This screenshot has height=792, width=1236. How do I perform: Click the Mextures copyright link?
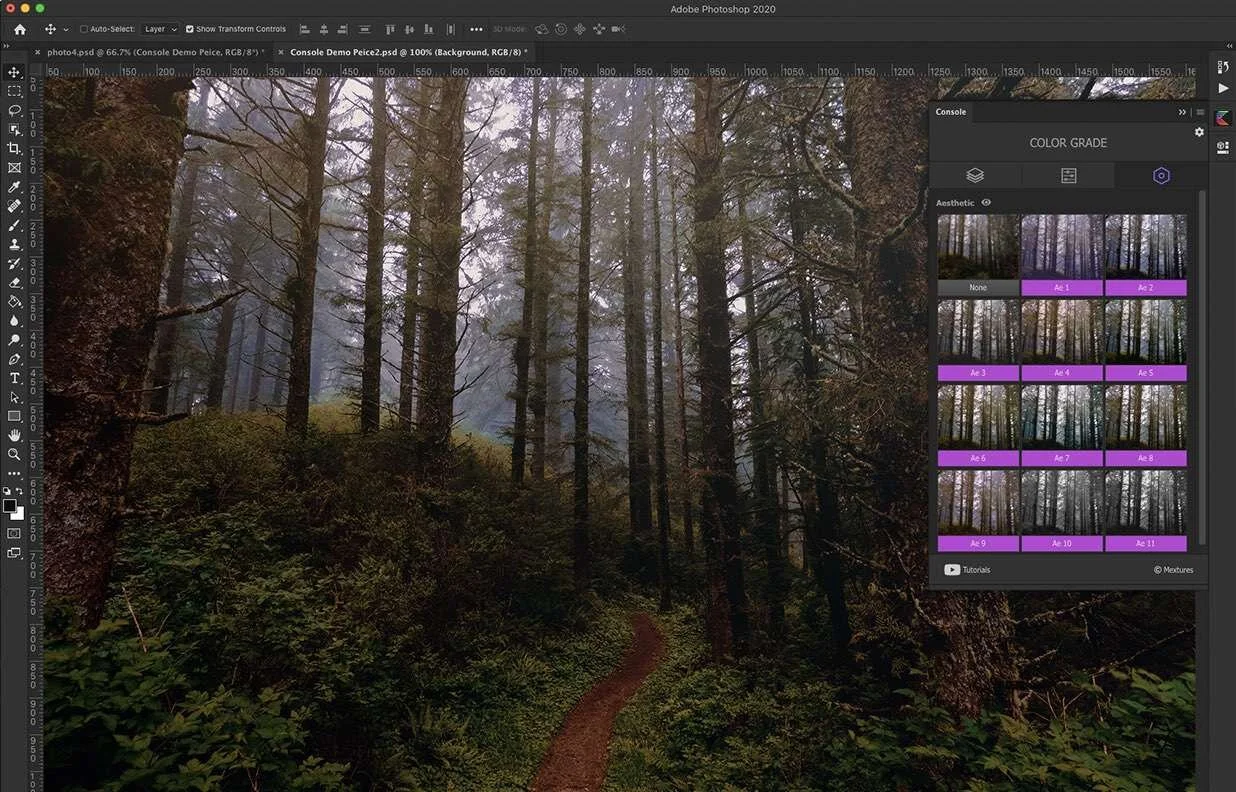[1174, 570]
